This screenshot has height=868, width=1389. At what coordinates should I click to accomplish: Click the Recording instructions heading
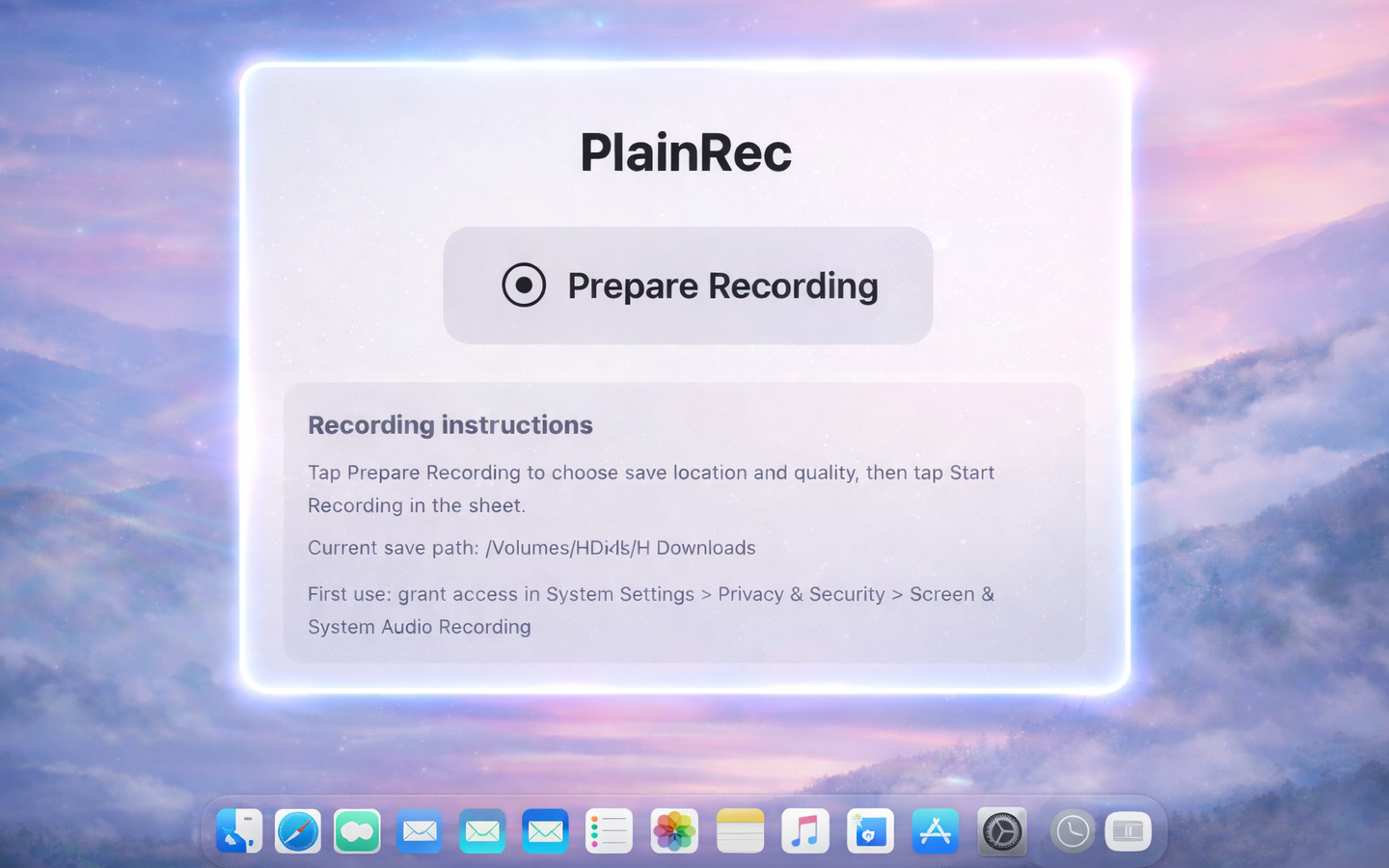point(449,425)
